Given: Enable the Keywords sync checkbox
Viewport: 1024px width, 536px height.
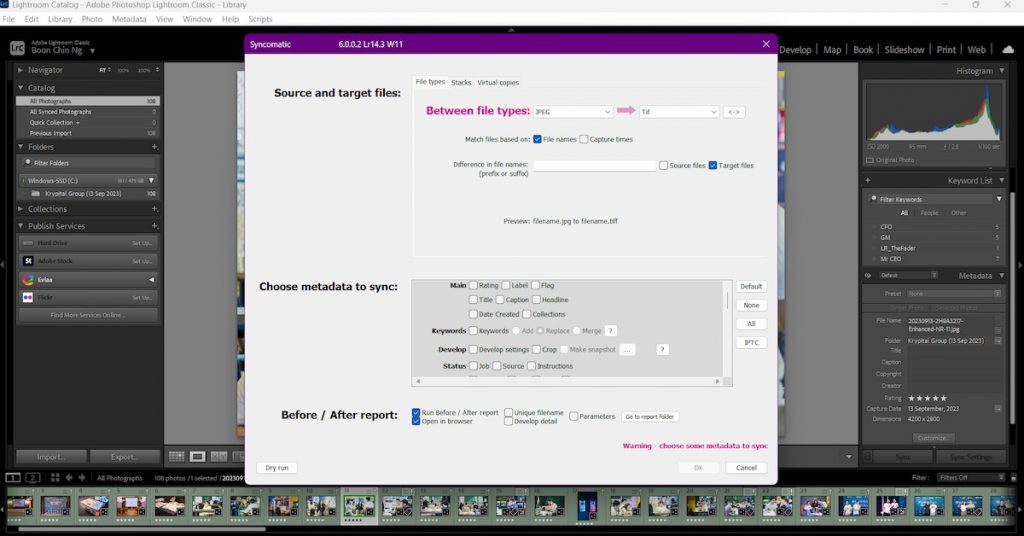Looking at the screenshot, I should (x=473, y=331).
